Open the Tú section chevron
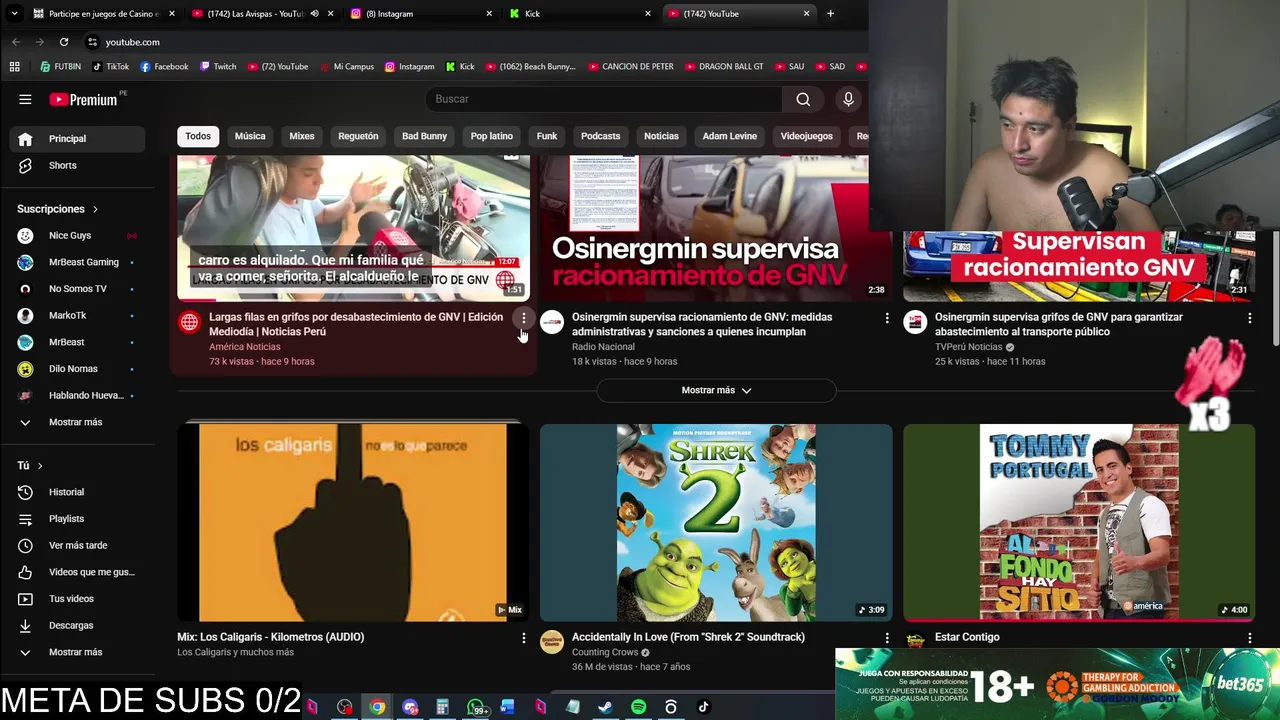The height and width of the screenshot is (720, 1280). [40, 465]
